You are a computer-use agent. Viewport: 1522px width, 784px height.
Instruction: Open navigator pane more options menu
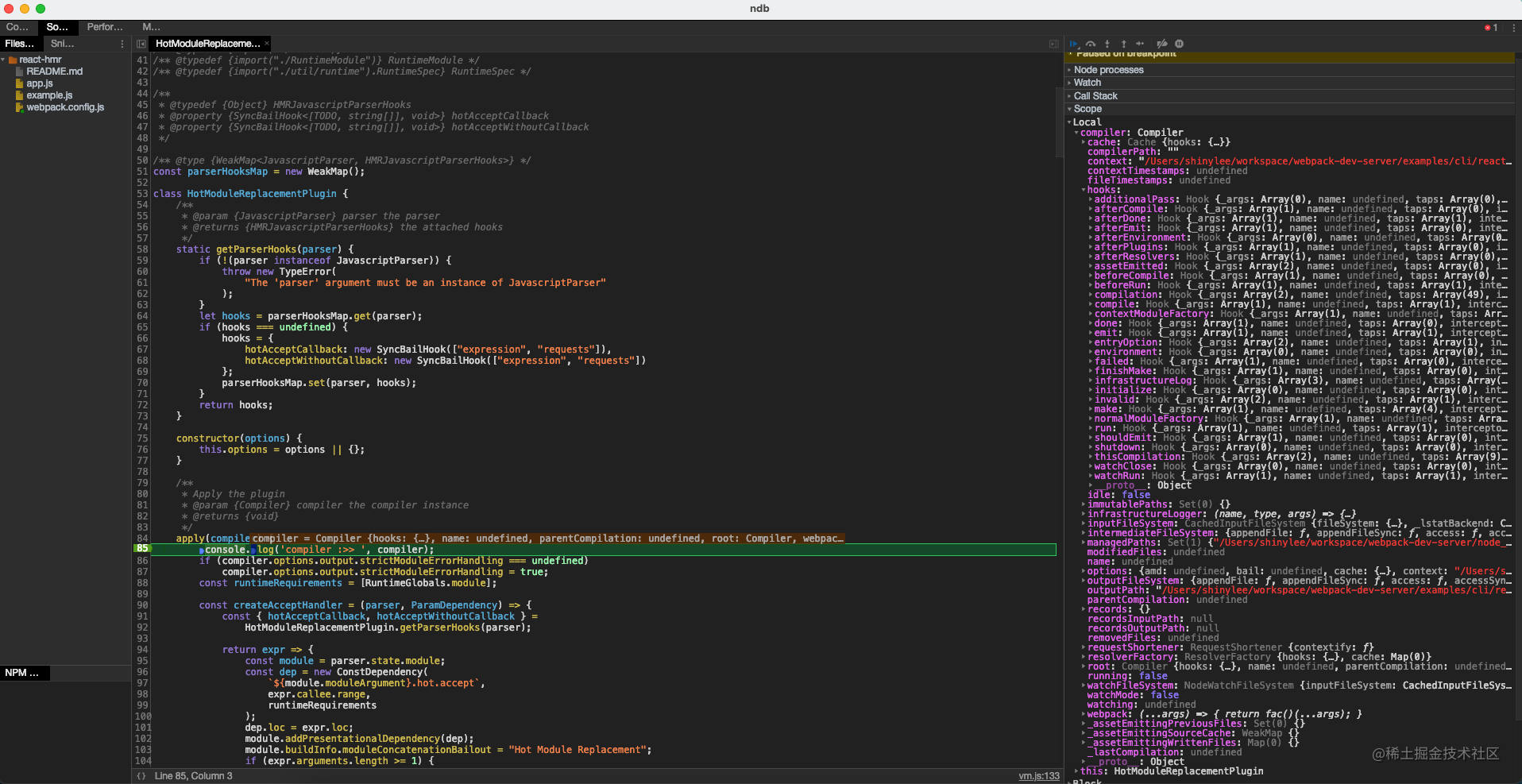coord(122,44)
